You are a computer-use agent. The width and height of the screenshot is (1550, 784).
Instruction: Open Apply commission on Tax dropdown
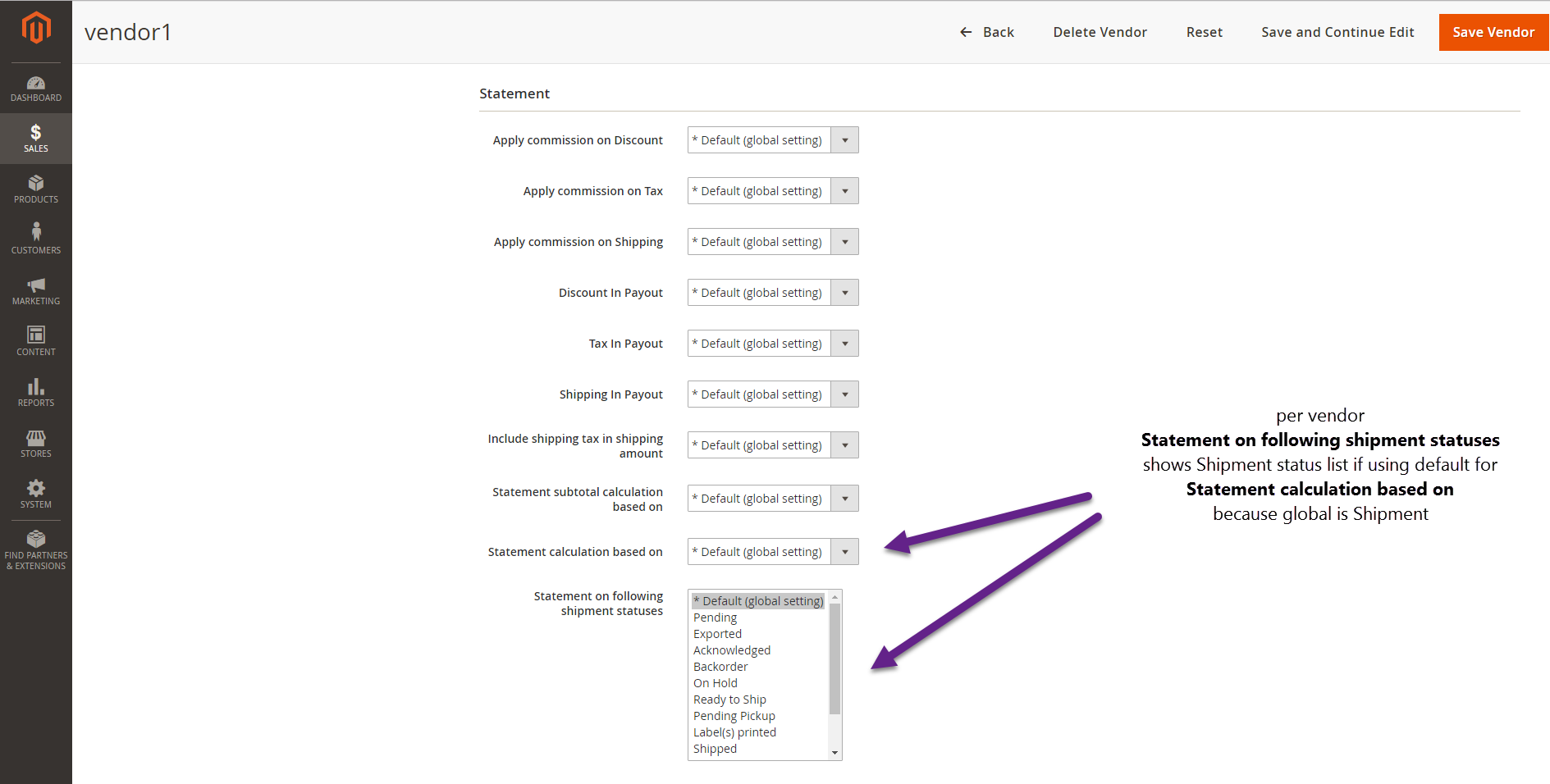point(773,191)
